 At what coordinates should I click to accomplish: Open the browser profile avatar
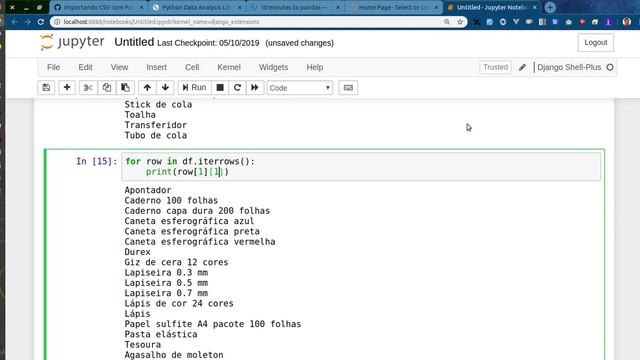[627, 22]
